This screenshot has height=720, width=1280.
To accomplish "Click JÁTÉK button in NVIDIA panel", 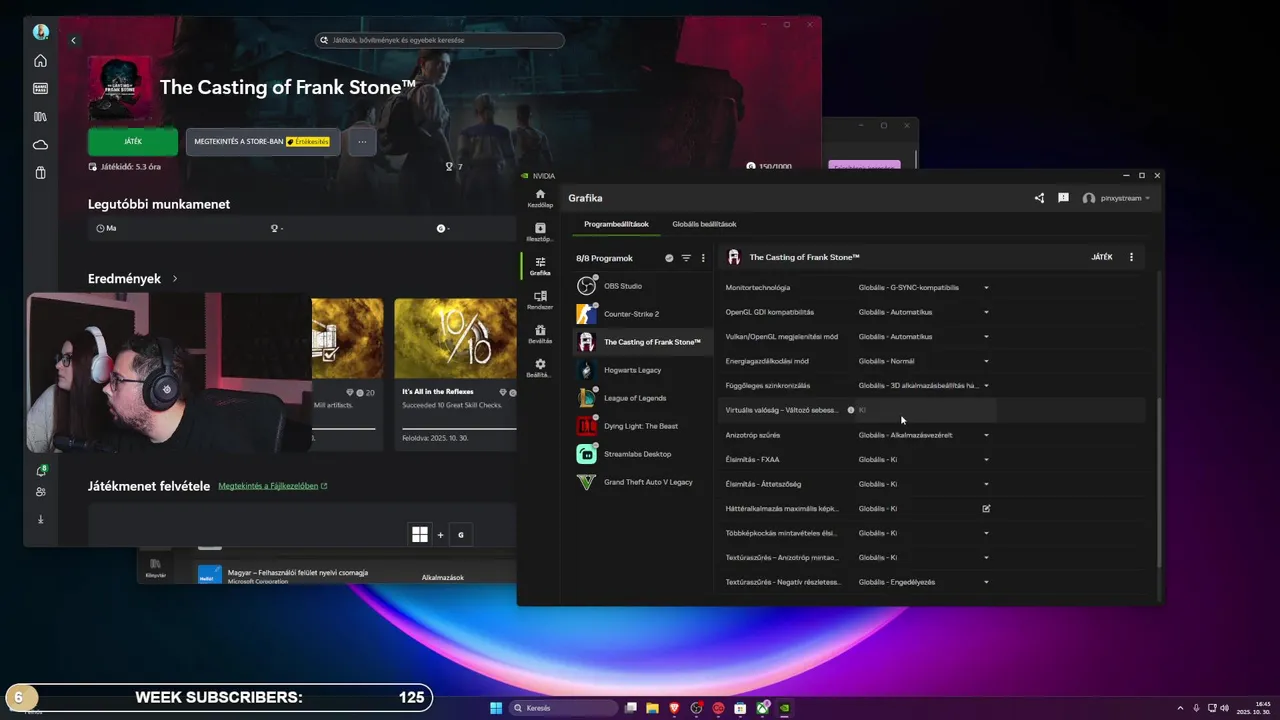I will pyautogui.click(x=1102, y=257).
